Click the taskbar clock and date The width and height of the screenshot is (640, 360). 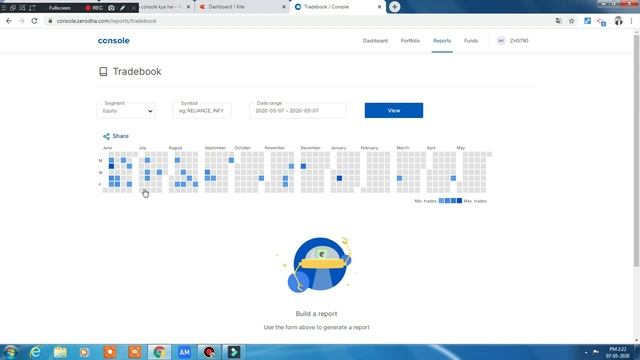click(x=617, y=352)
